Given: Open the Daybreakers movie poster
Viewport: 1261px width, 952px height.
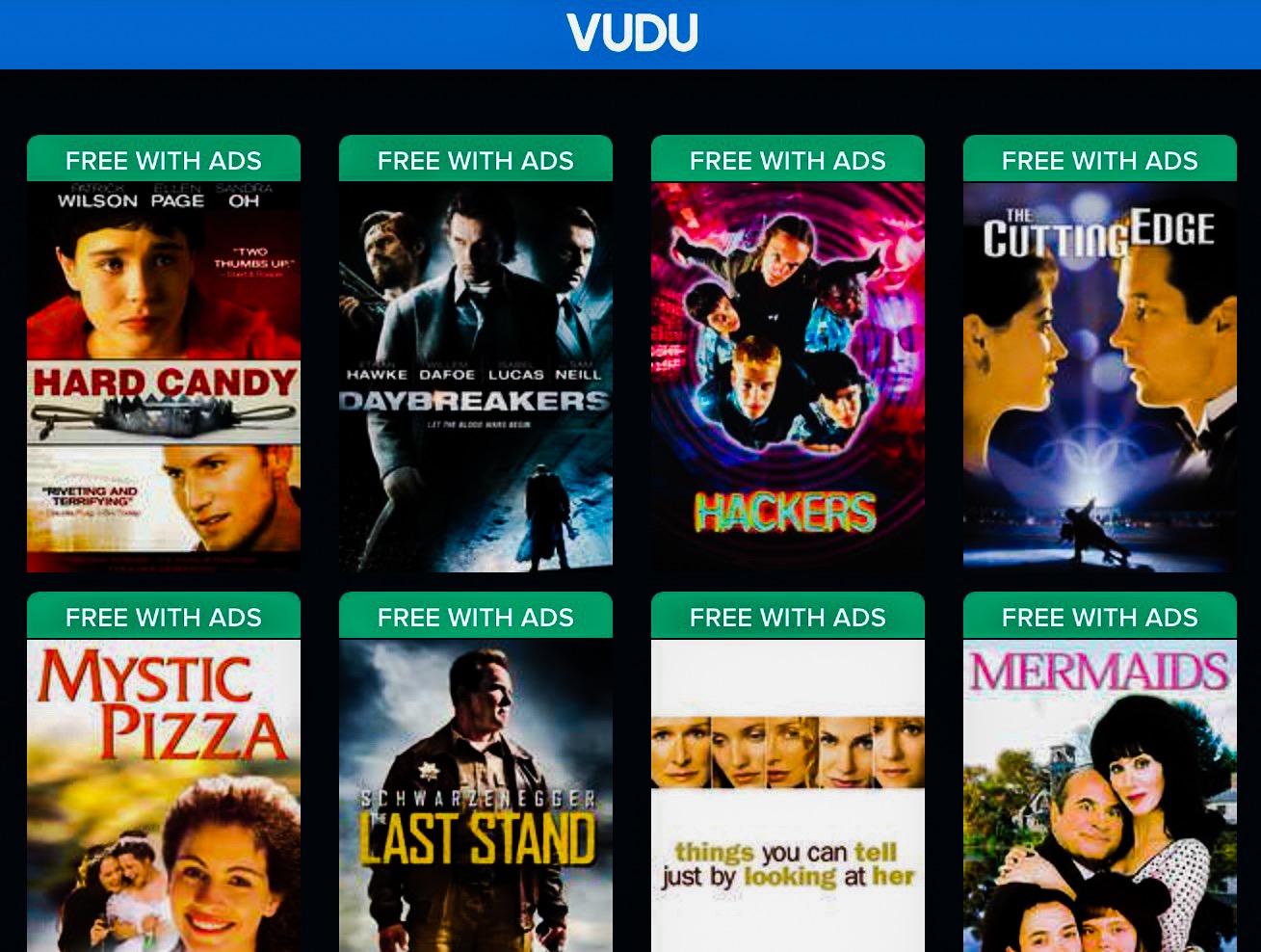Looking at the screenshot, I should pos(476,377).
